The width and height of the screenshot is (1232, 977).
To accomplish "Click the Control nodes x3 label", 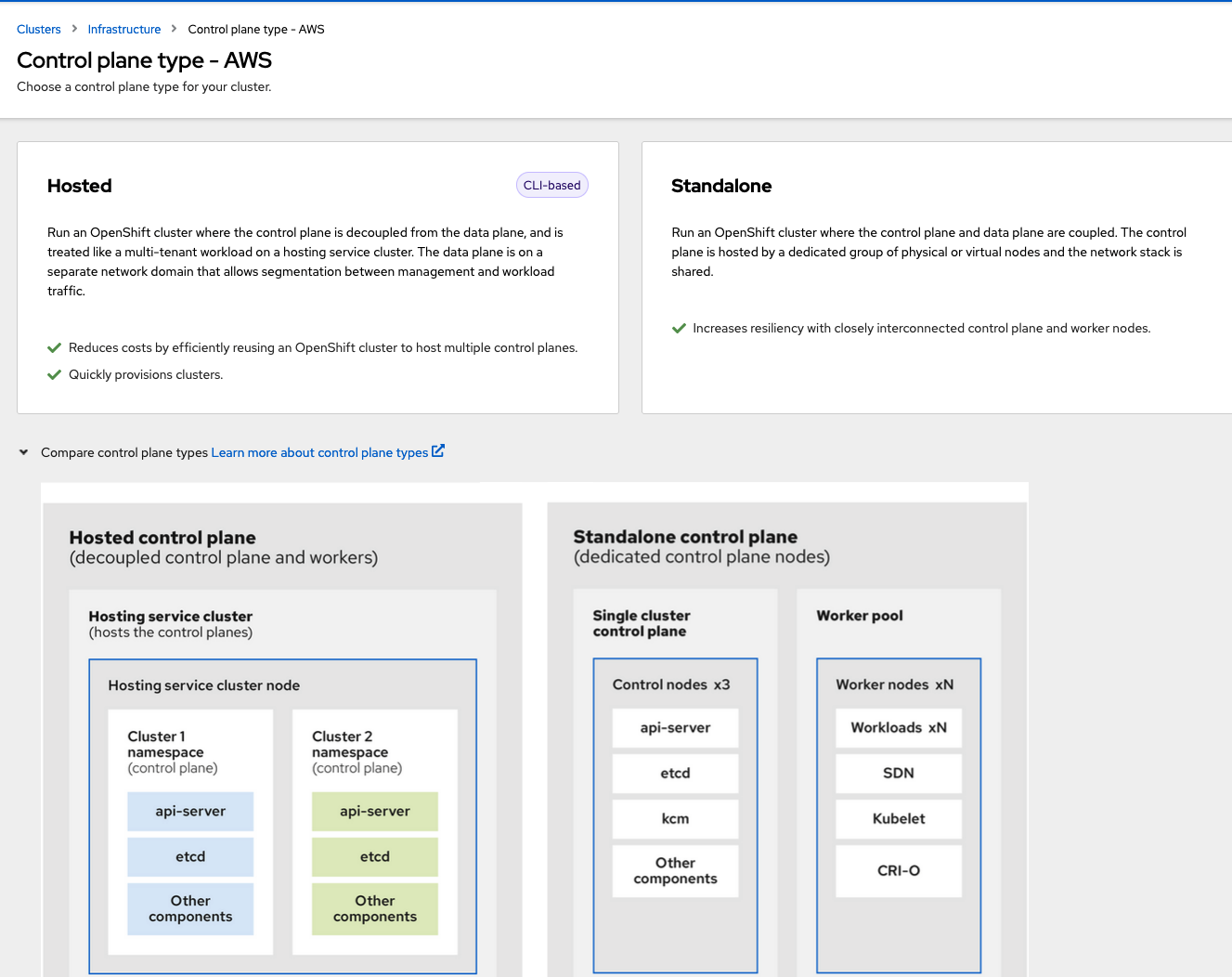I will point(671,684).
